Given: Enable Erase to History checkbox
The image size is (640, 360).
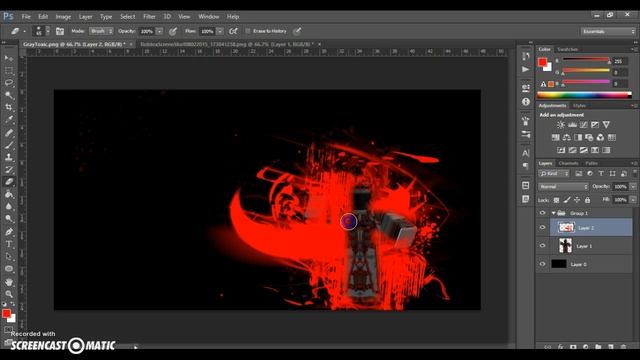Looking at the screenshot, I should (248, 31).
